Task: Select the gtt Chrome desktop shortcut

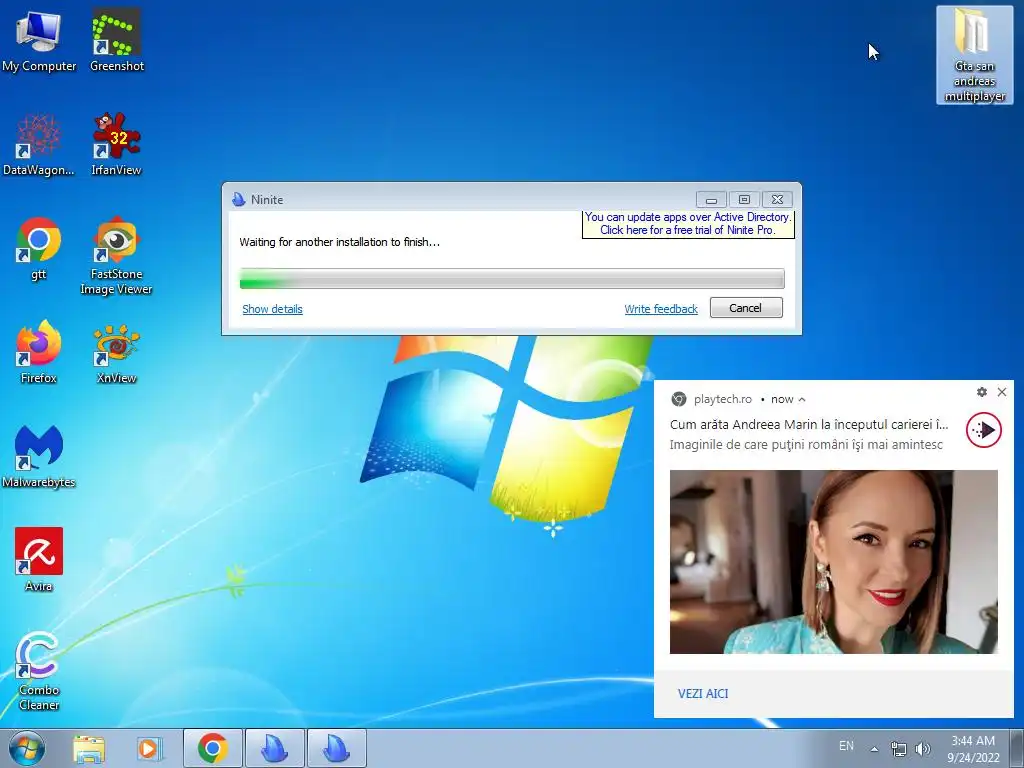Action: (39, 249)
